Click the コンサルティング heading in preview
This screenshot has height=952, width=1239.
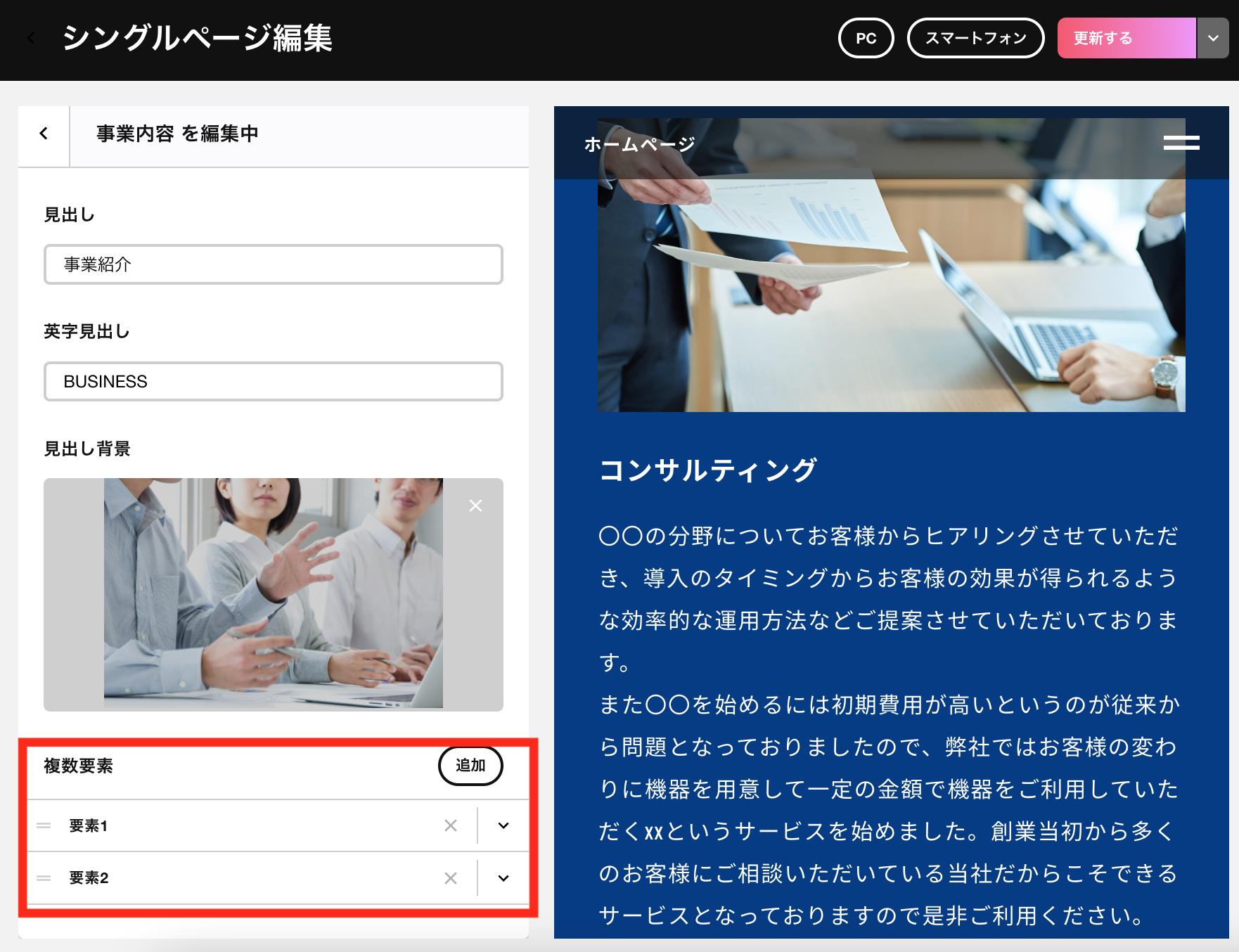pos(708,470)
